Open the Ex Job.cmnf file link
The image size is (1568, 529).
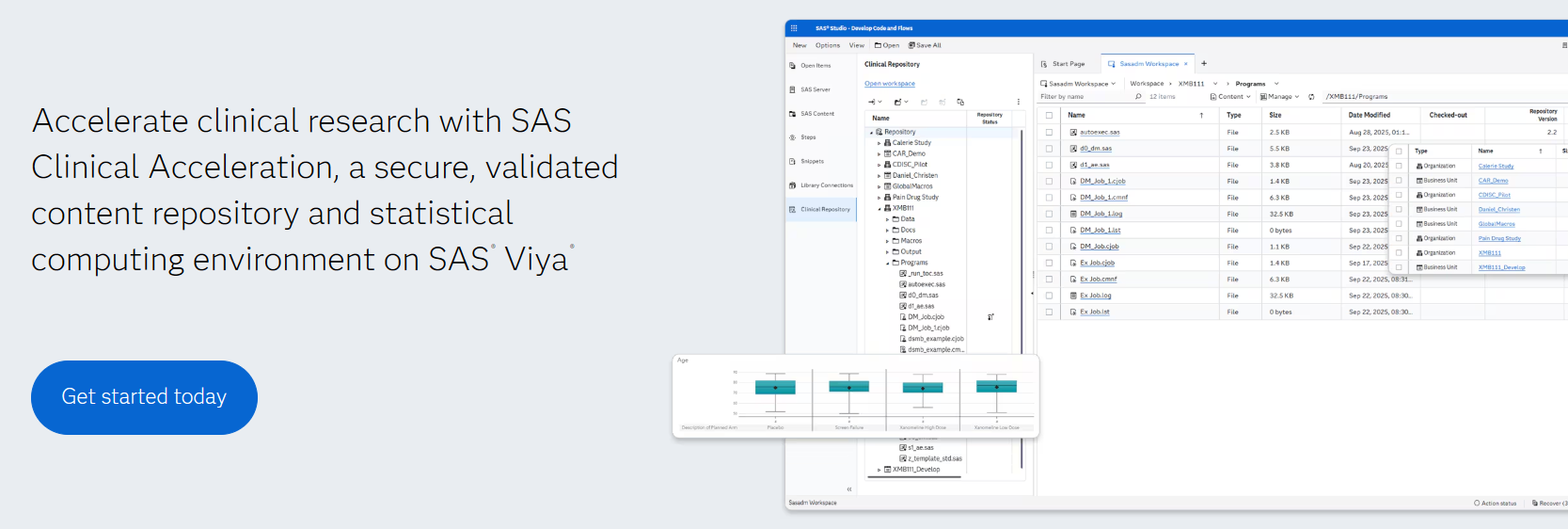coord(1099,280)
